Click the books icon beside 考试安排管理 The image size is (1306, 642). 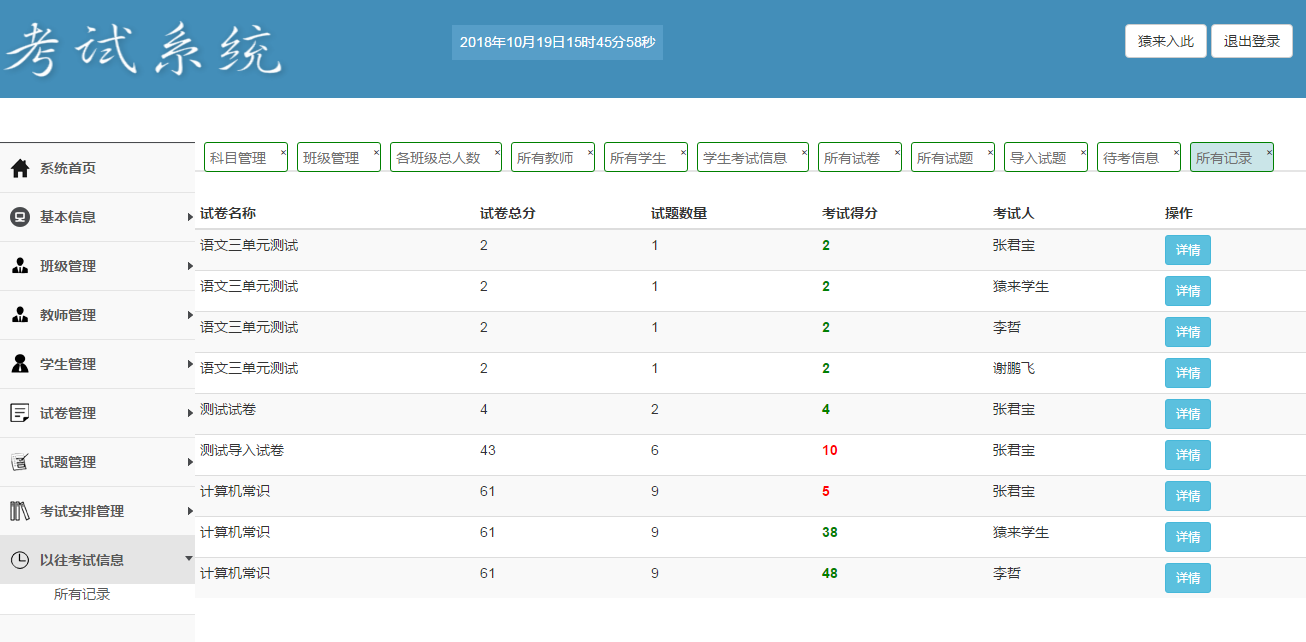coord(20,511)
